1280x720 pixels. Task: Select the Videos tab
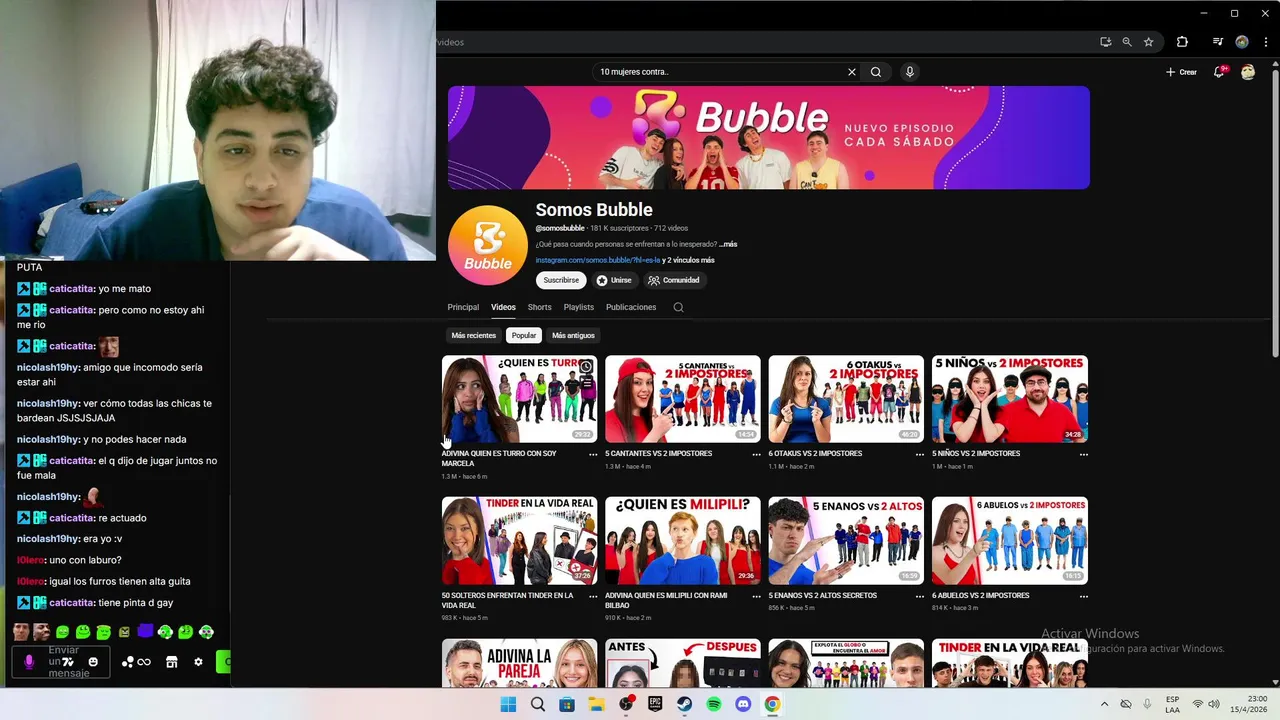tap(503, 307)
